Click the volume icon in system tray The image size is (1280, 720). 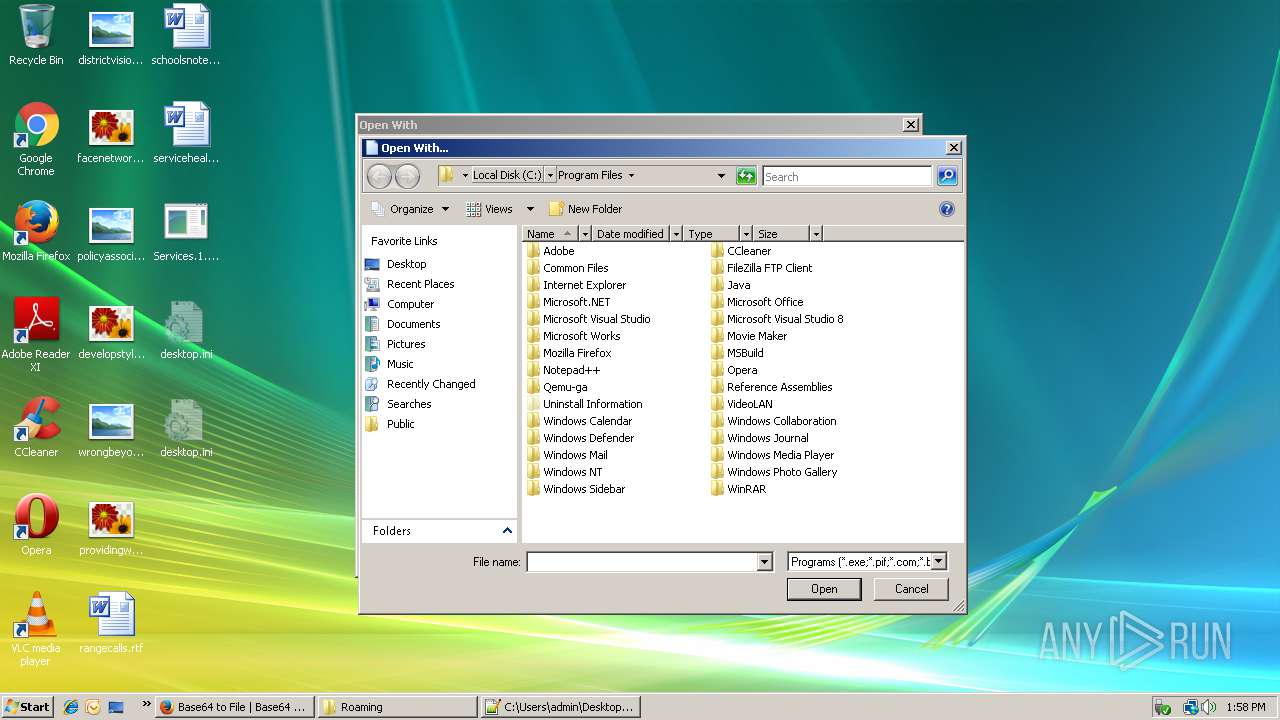[1209, 707]
